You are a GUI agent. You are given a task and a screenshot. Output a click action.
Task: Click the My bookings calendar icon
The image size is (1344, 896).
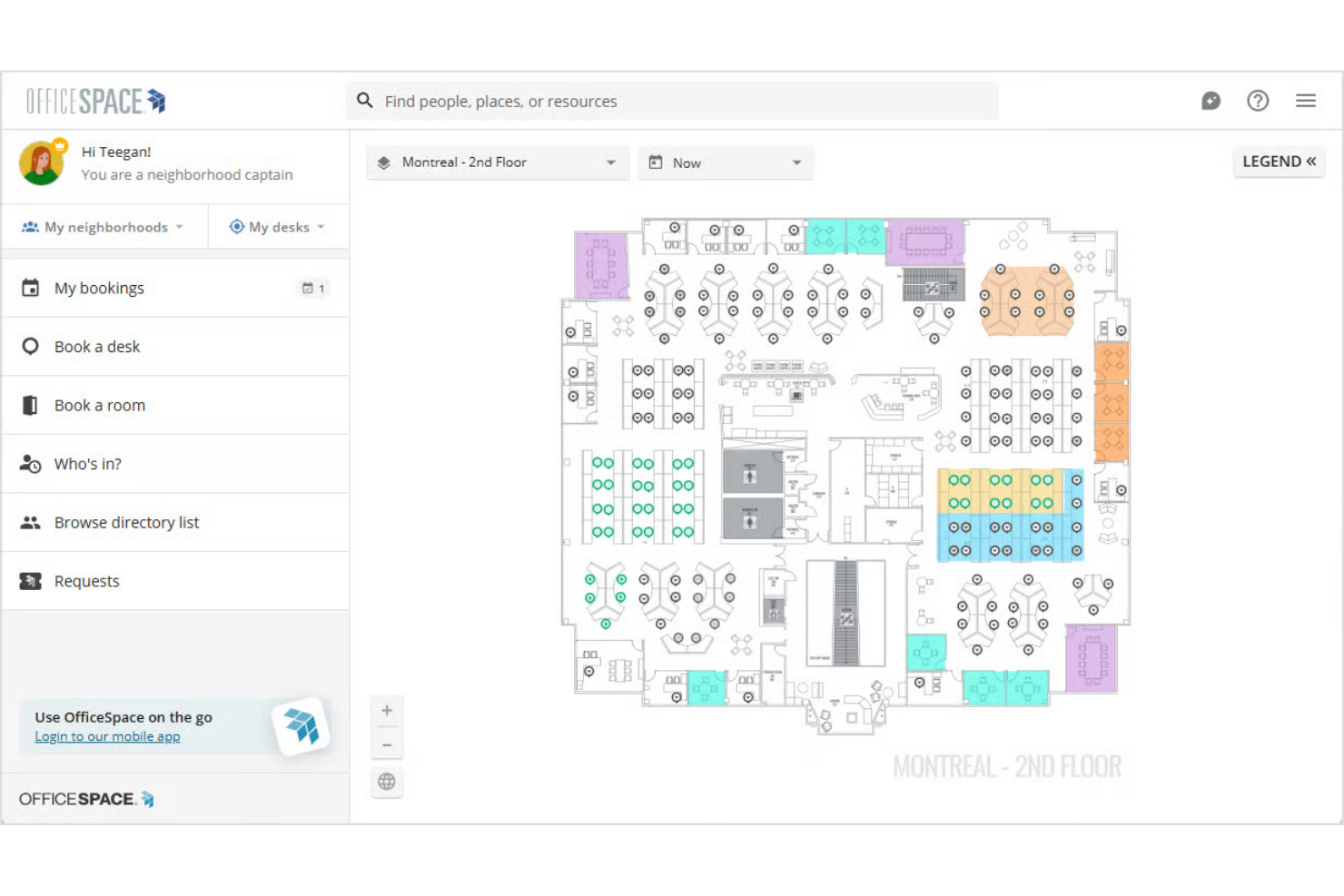30,287
